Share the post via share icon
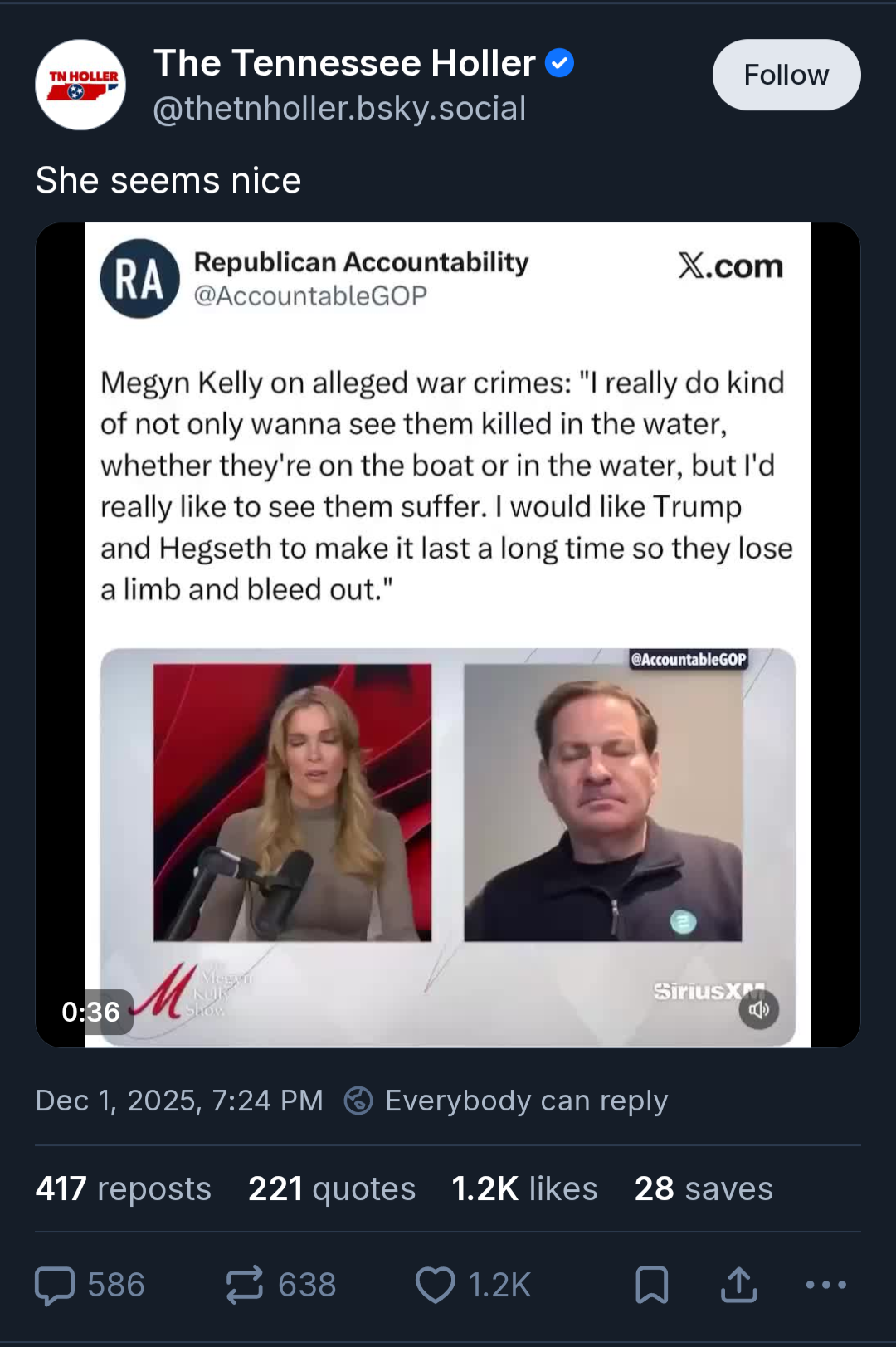896x1347 pixels. [738, 1285]
